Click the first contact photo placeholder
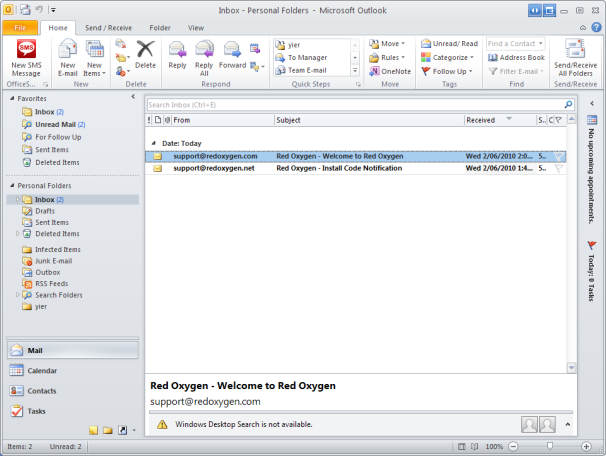Image resolution: width=606 pixels, height=456 pixels. (x=529, y=424)
